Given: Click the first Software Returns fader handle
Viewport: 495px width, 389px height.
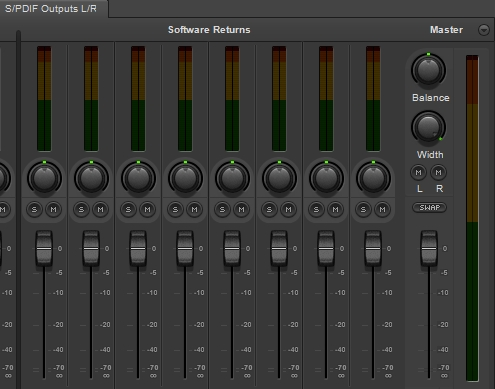Looking at the screenshot, I should [44, 248].
